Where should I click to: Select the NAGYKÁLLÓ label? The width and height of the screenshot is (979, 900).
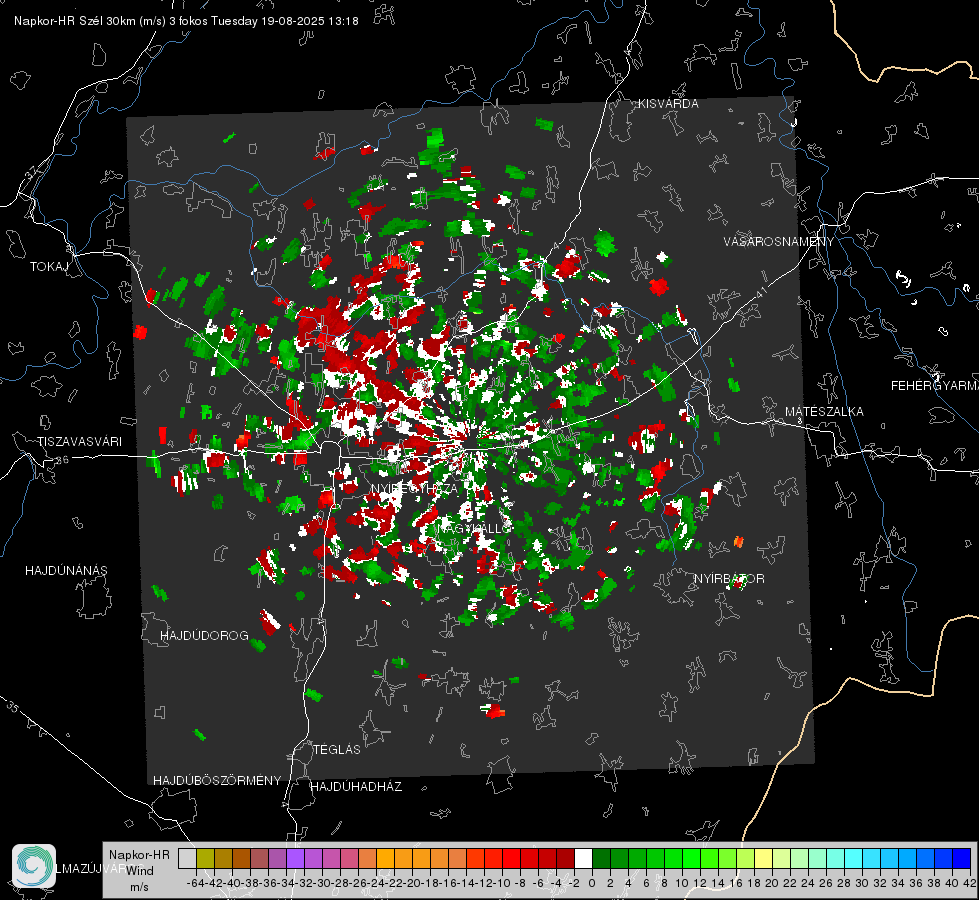point(475,529)
